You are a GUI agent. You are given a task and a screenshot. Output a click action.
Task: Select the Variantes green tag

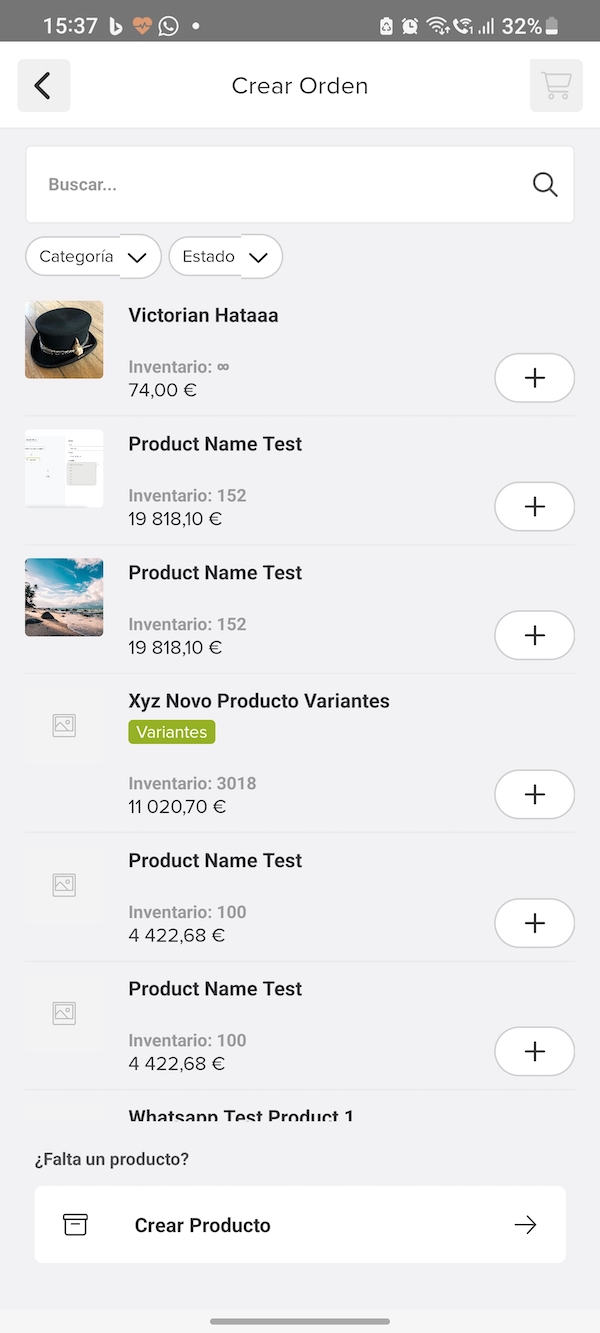pos(172,732)
